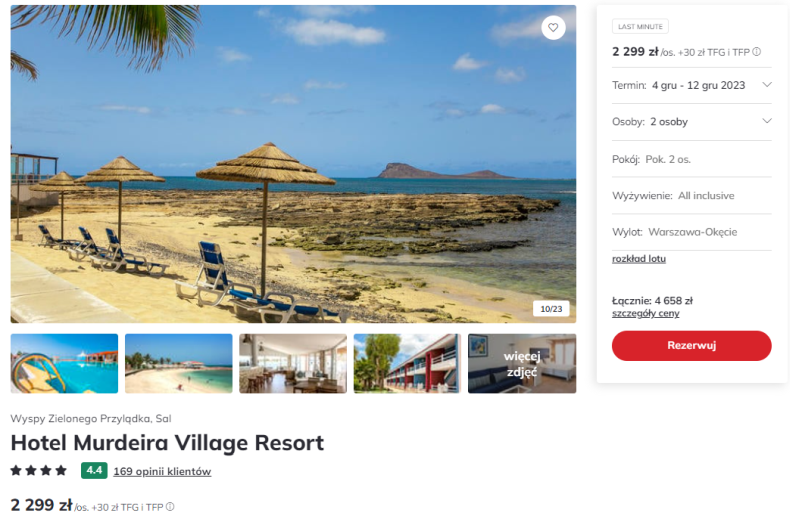
Task: Open the szczegóły ceny link
Action: 645,313
